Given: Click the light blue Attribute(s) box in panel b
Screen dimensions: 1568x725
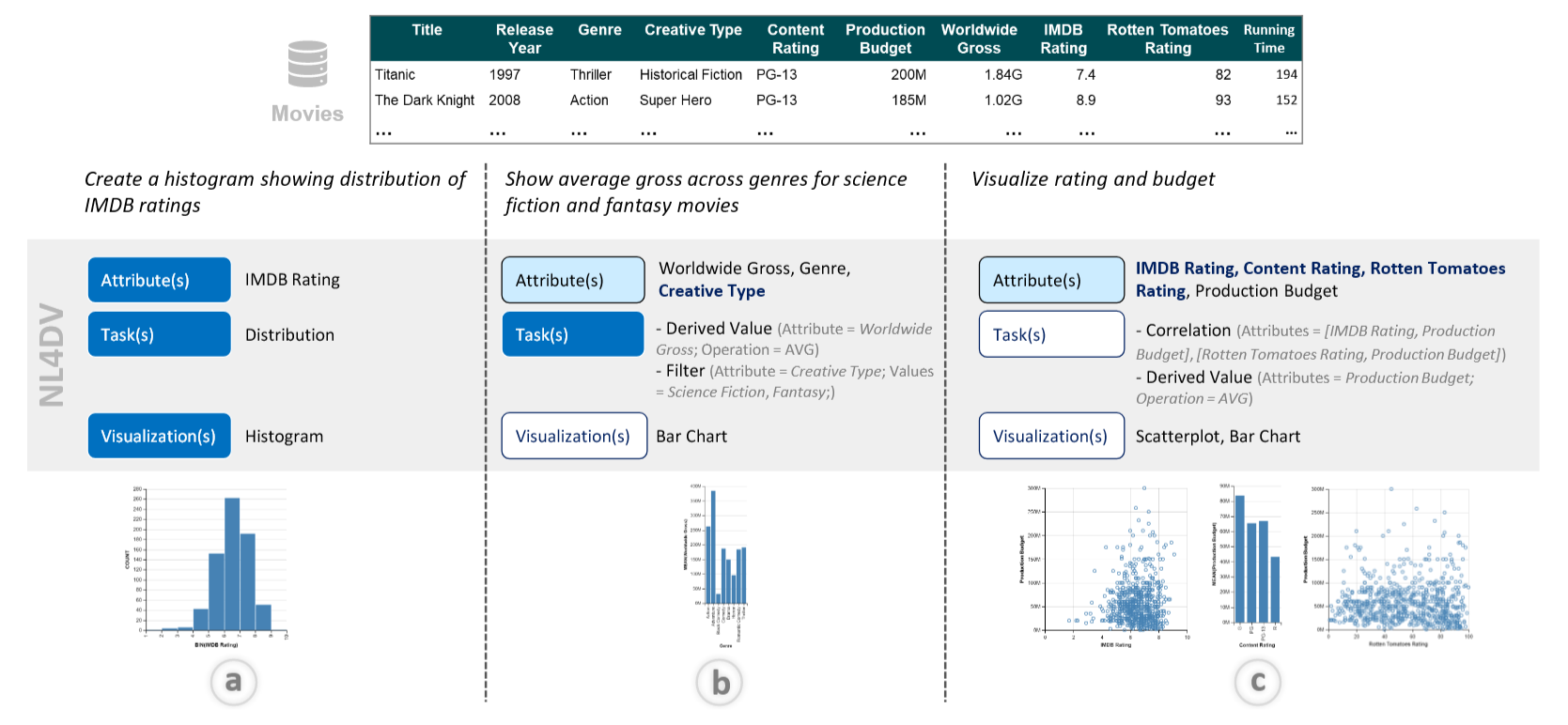Looking at the screenshot, I should [573, 280].
